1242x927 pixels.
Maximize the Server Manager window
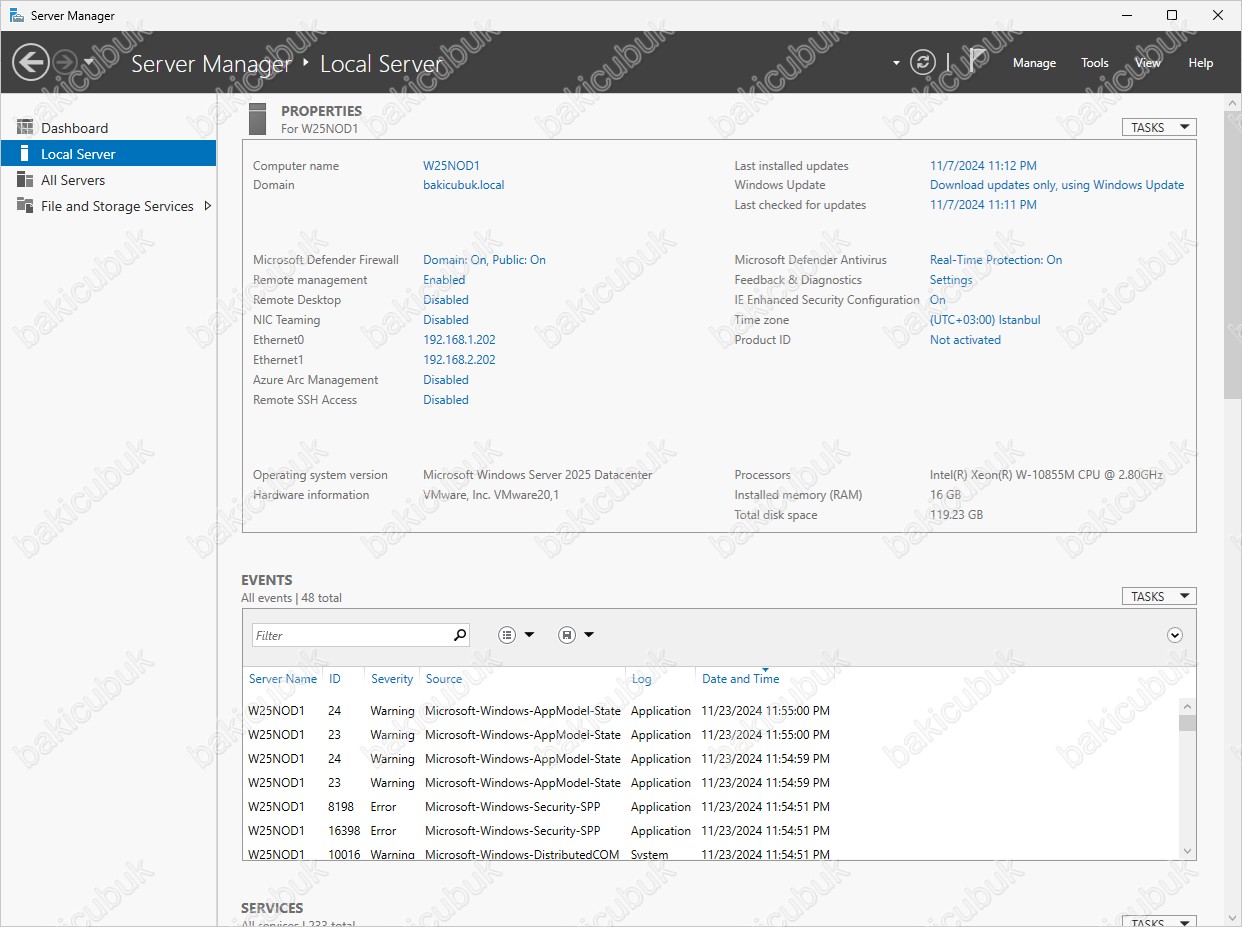(x=1172, y=15)
